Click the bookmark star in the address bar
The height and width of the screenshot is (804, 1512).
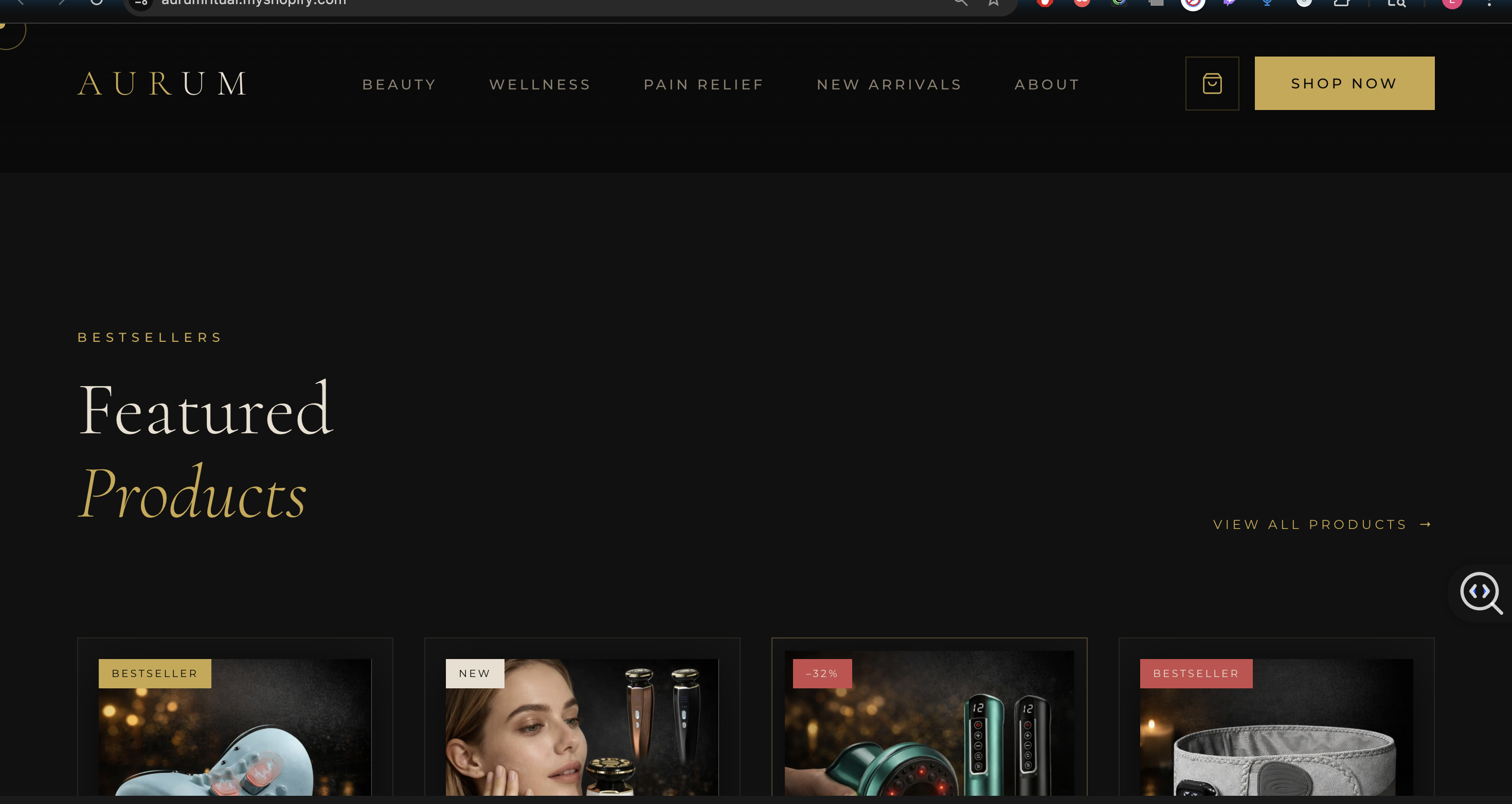click(993, 3)
